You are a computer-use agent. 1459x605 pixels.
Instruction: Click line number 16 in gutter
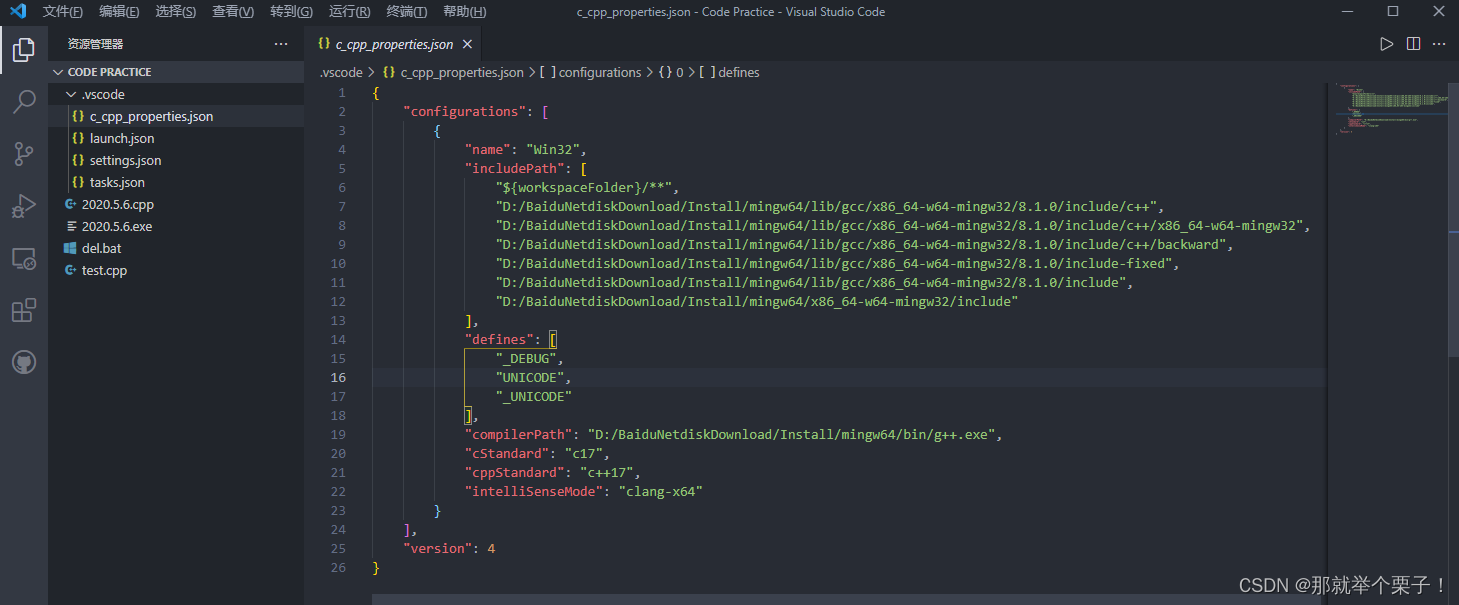338,378
